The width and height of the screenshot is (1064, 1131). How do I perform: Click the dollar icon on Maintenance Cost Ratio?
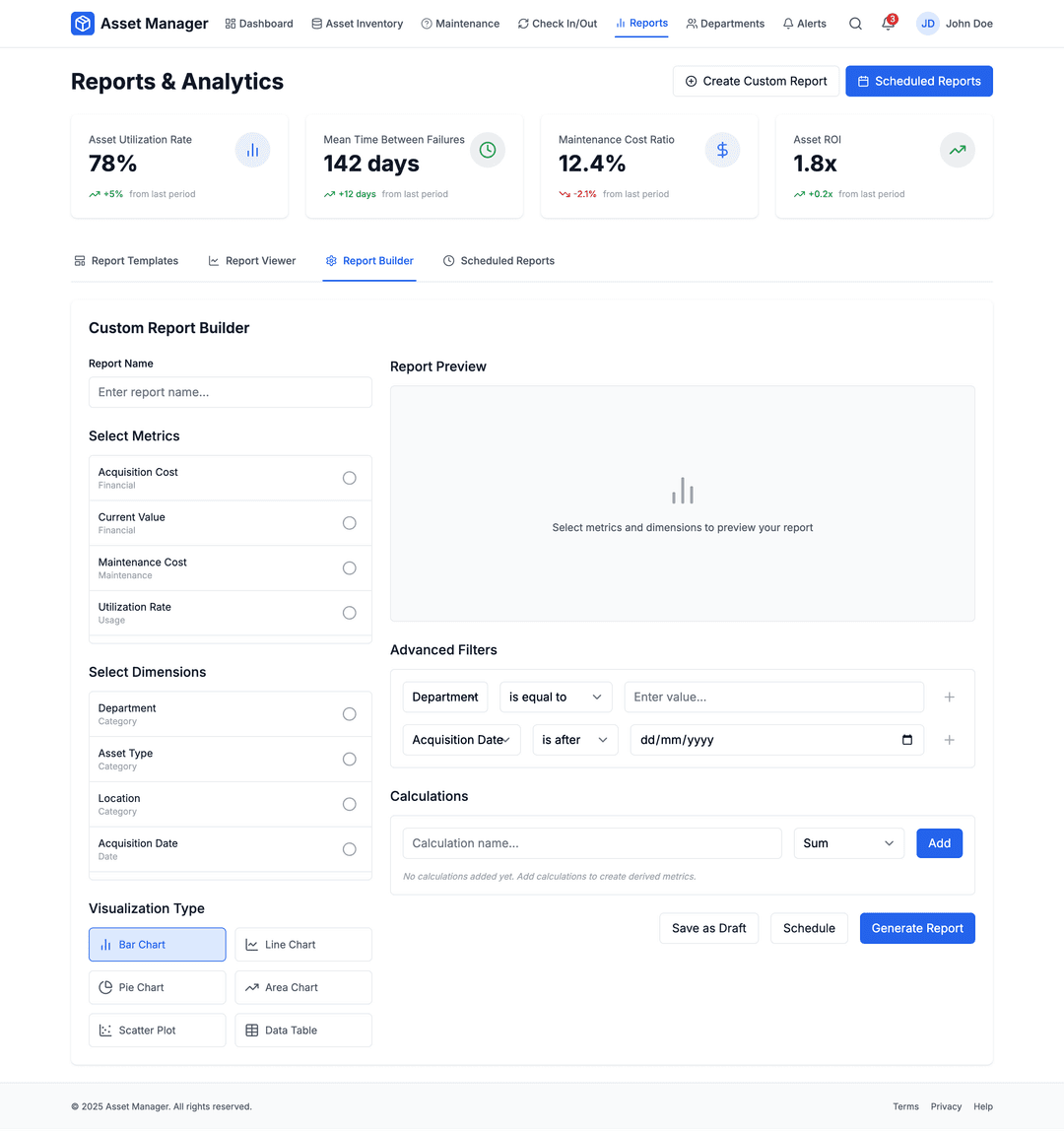pos(722,150)
